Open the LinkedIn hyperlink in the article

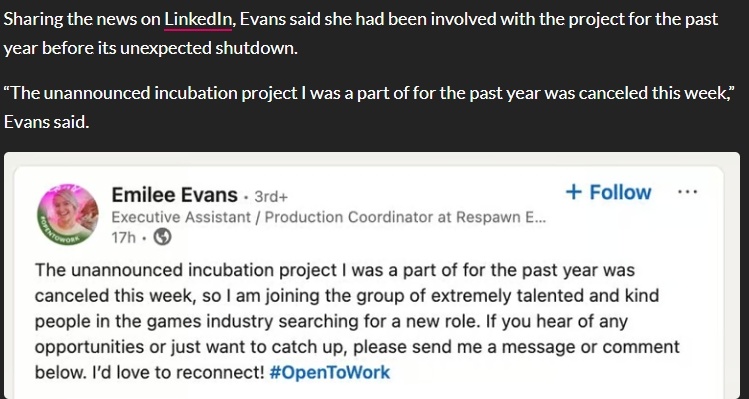click(x=198, y=20)
